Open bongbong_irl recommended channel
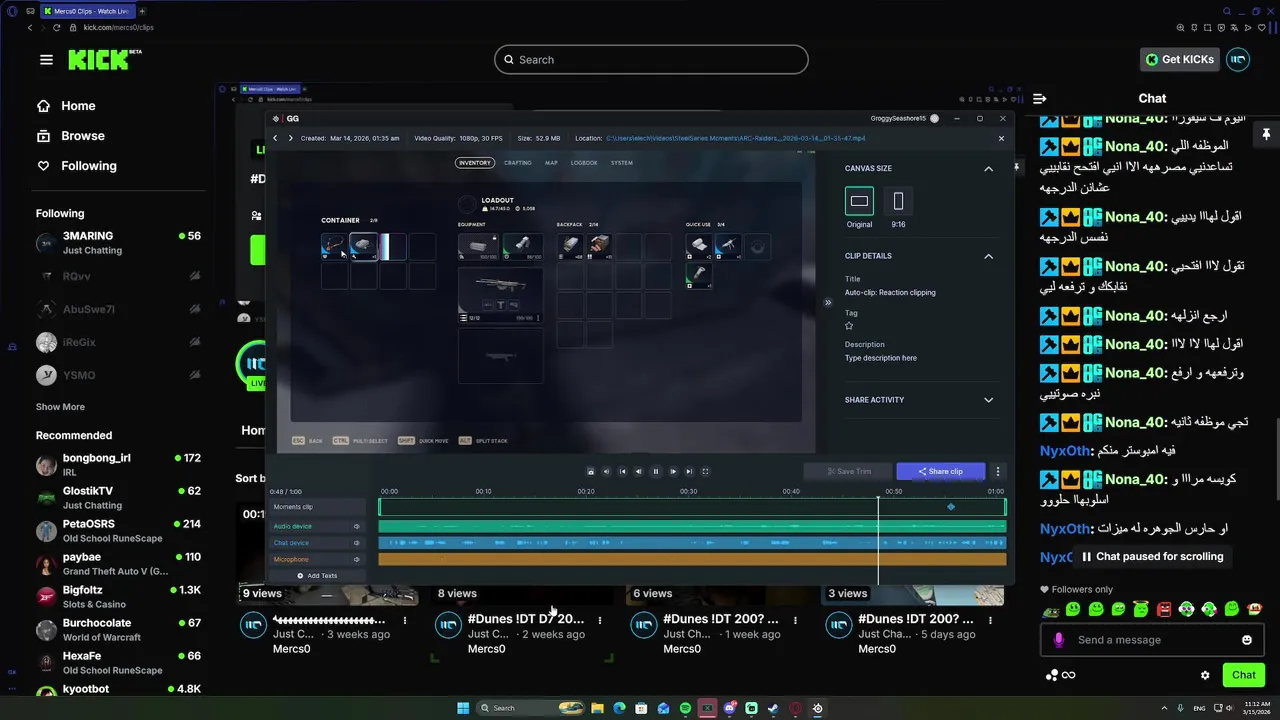1280x720 pixels. coord(118,465)
